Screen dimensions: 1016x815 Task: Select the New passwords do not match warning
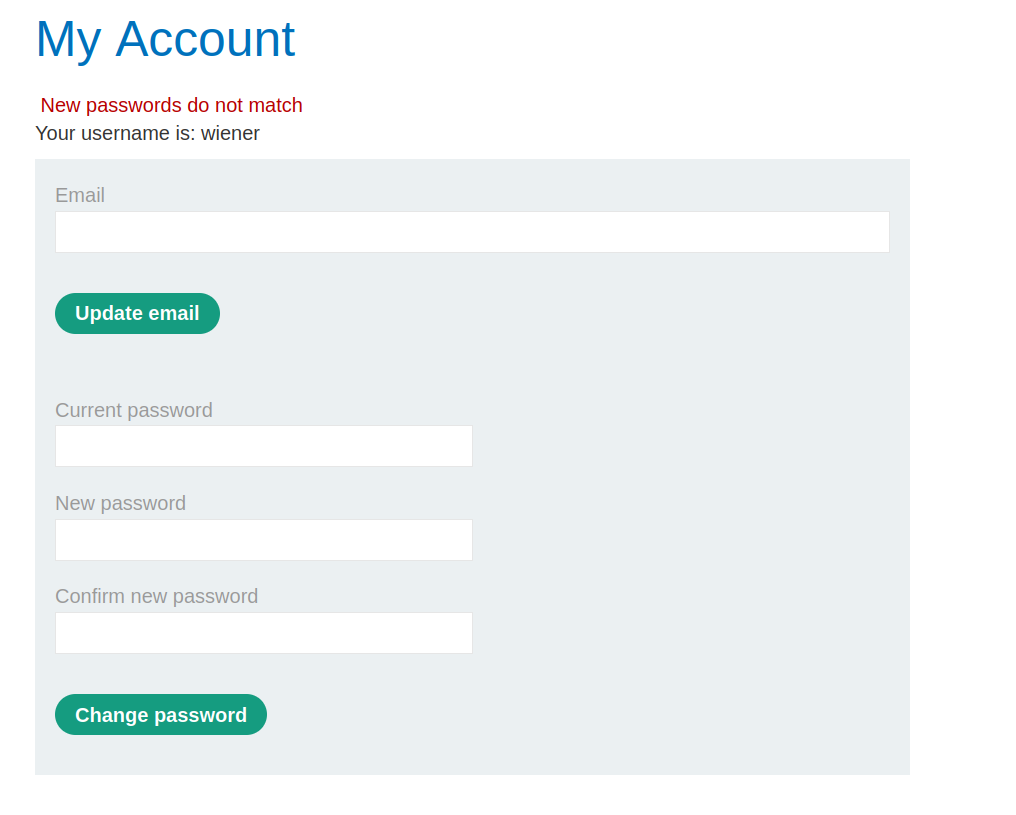point(170,104)
